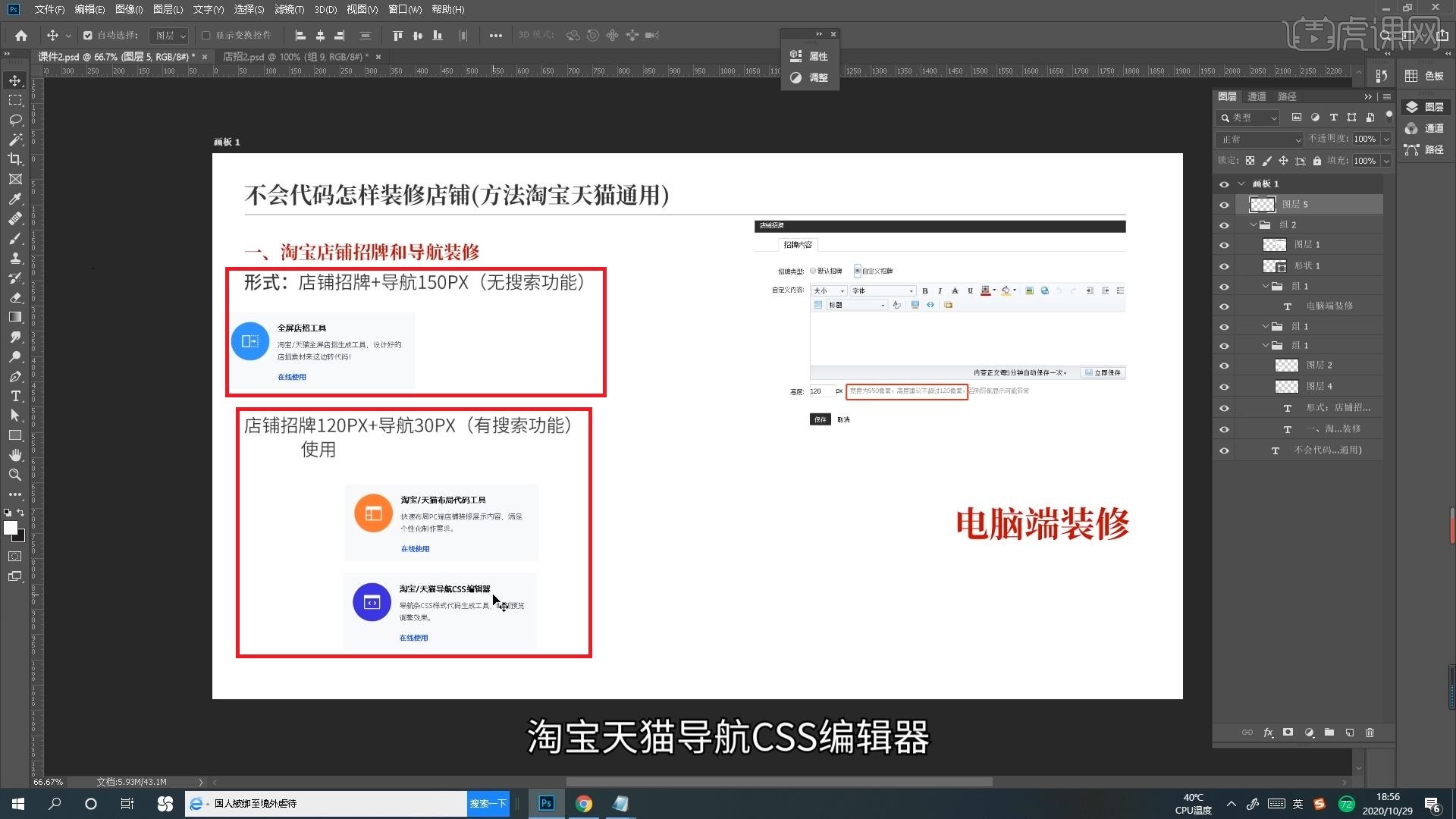Select the Eyedropper tool
The image size is (1456, 819).
pyautogui.click(x=15, y=199)
